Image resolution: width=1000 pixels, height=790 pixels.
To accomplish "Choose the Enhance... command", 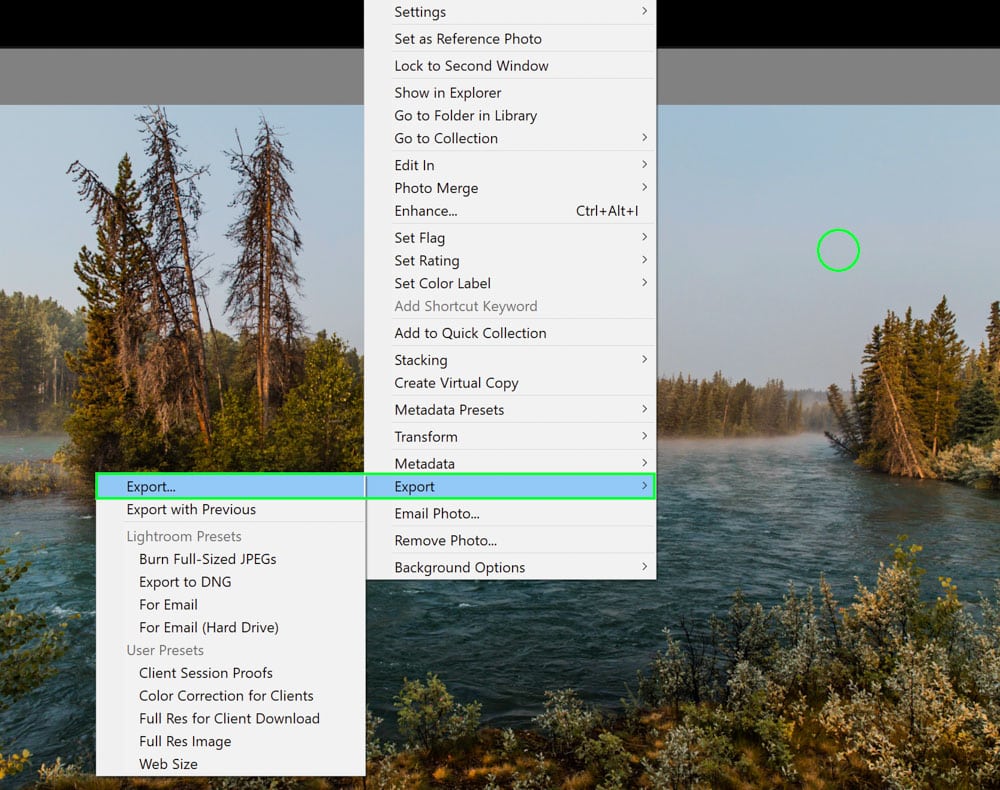I will [x=510, y=211].
